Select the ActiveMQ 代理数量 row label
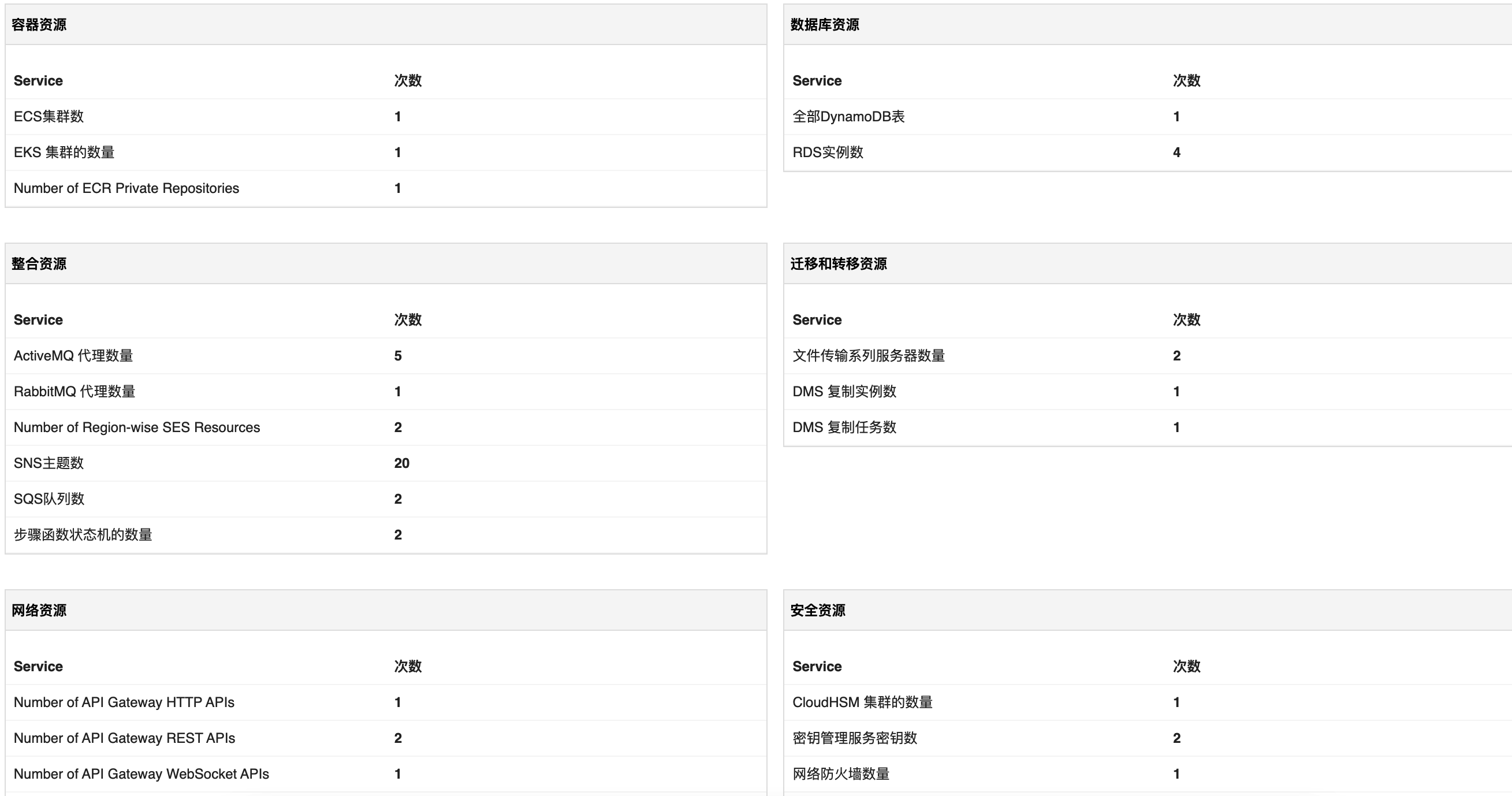Viewport: 1512px width, 796px height. (73, 355)
